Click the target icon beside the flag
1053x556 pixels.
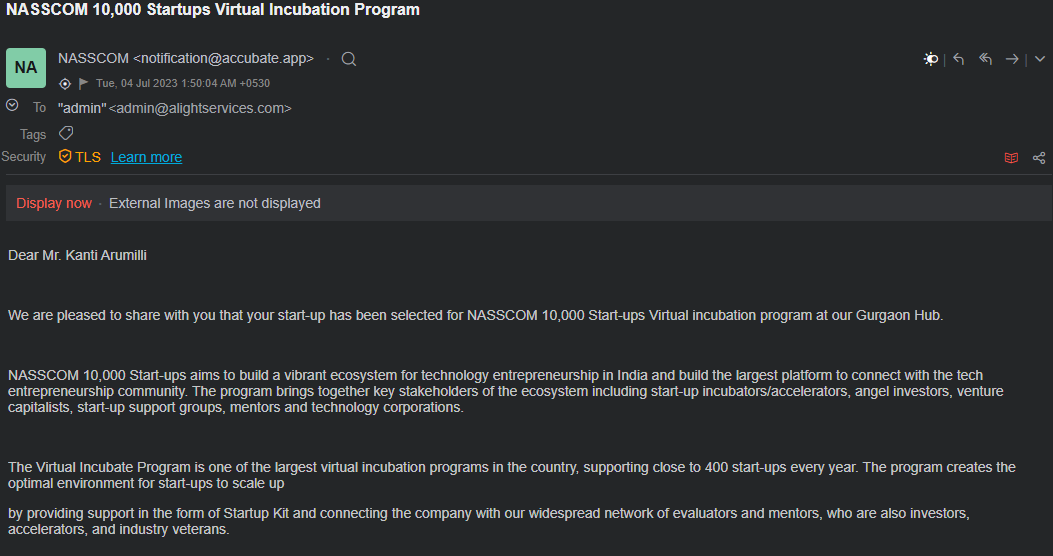point(65,83)
